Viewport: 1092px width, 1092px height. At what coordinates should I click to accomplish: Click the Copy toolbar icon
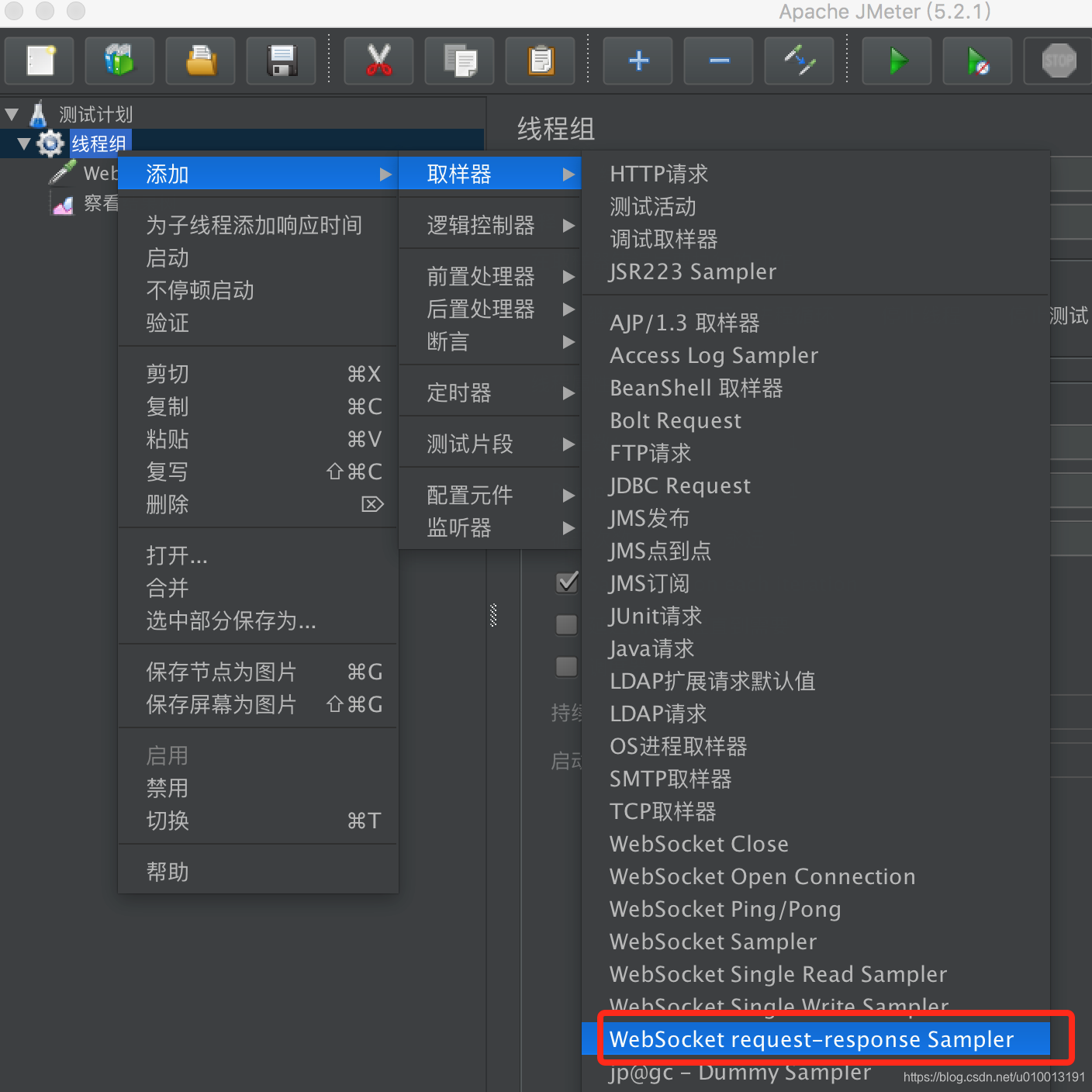[460, 60]
